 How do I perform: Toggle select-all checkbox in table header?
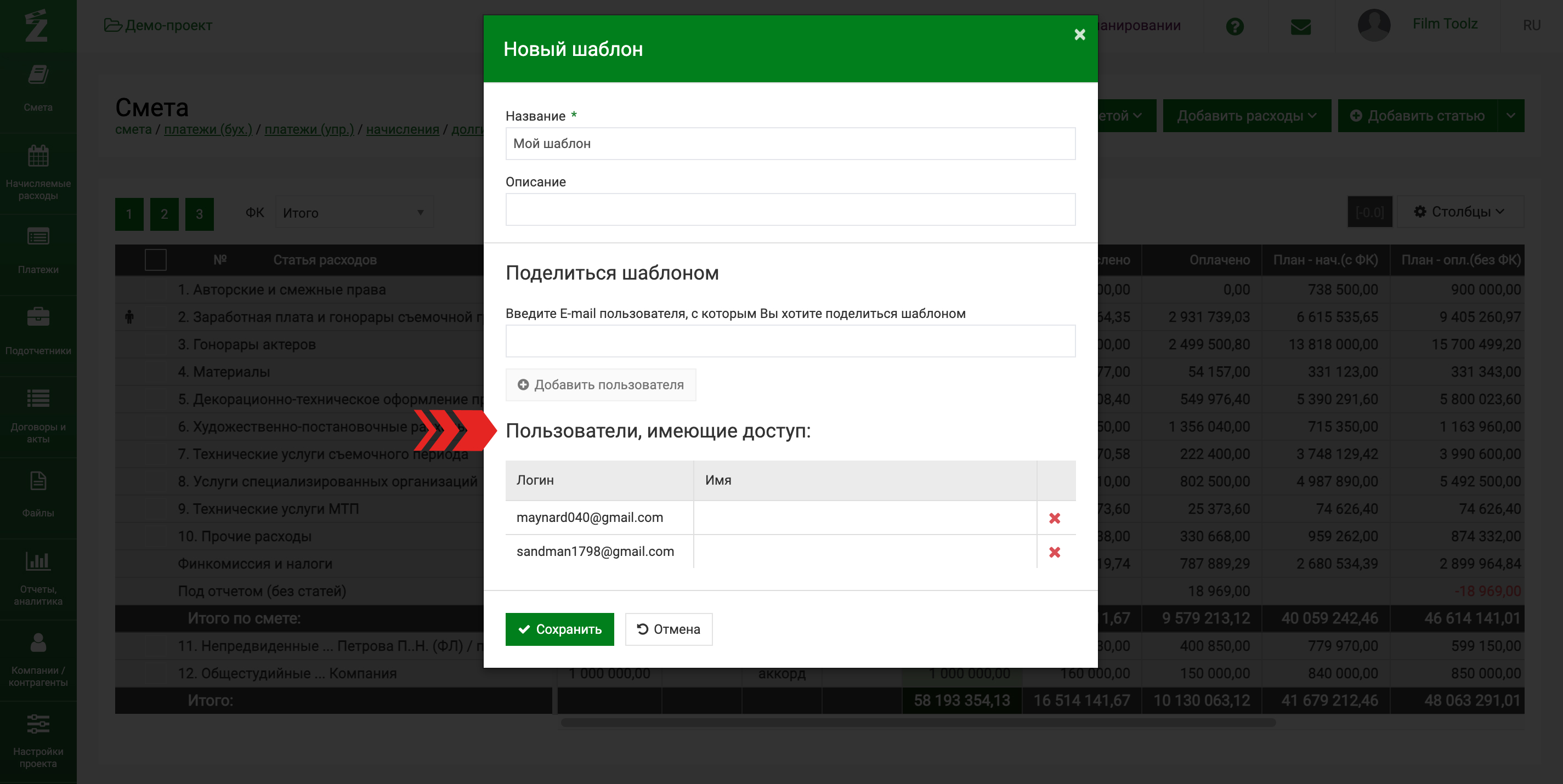pos(155,260)
